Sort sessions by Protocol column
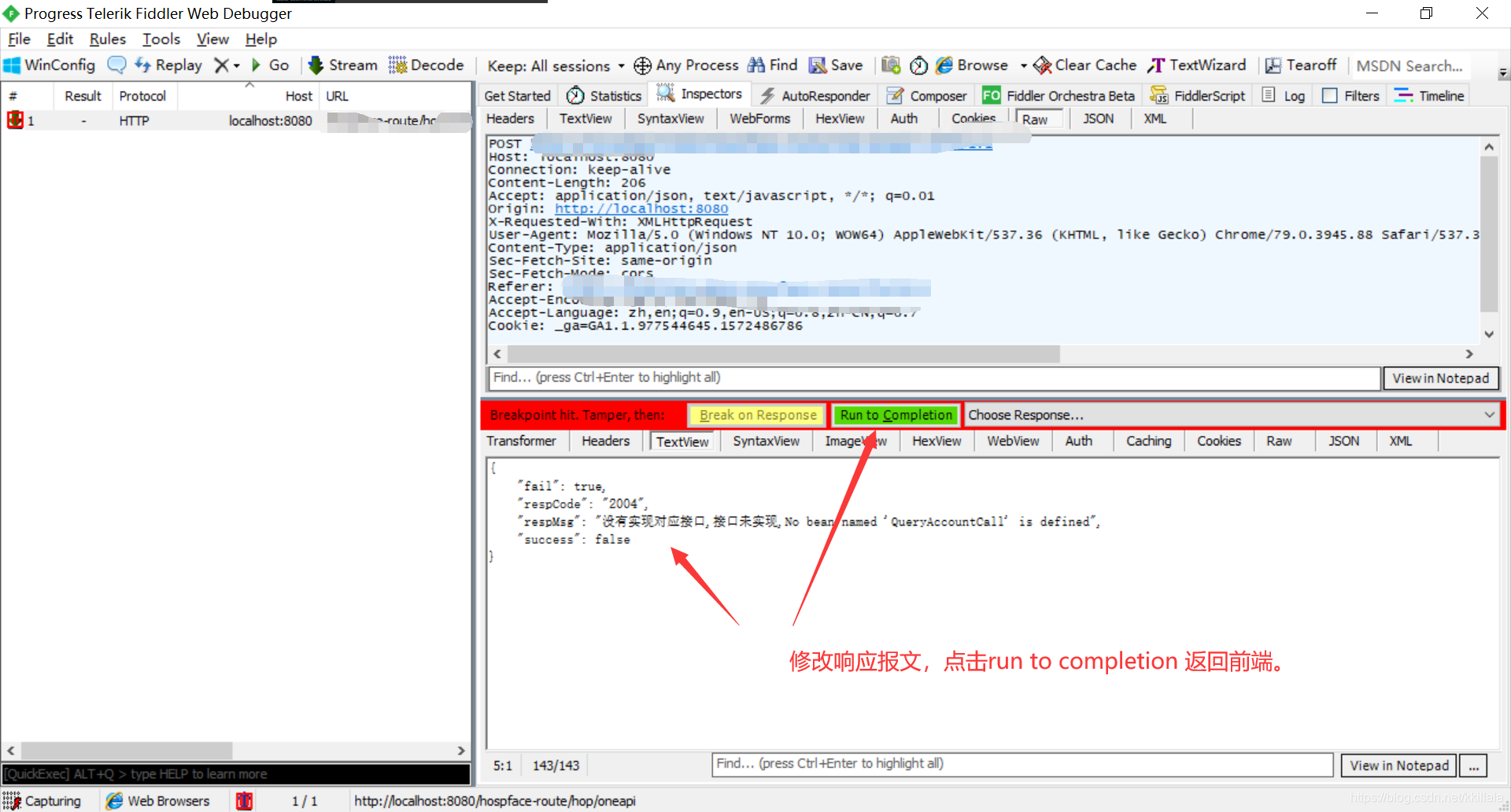The width and height of the screenshot is (1511, 812). (142, 96)
